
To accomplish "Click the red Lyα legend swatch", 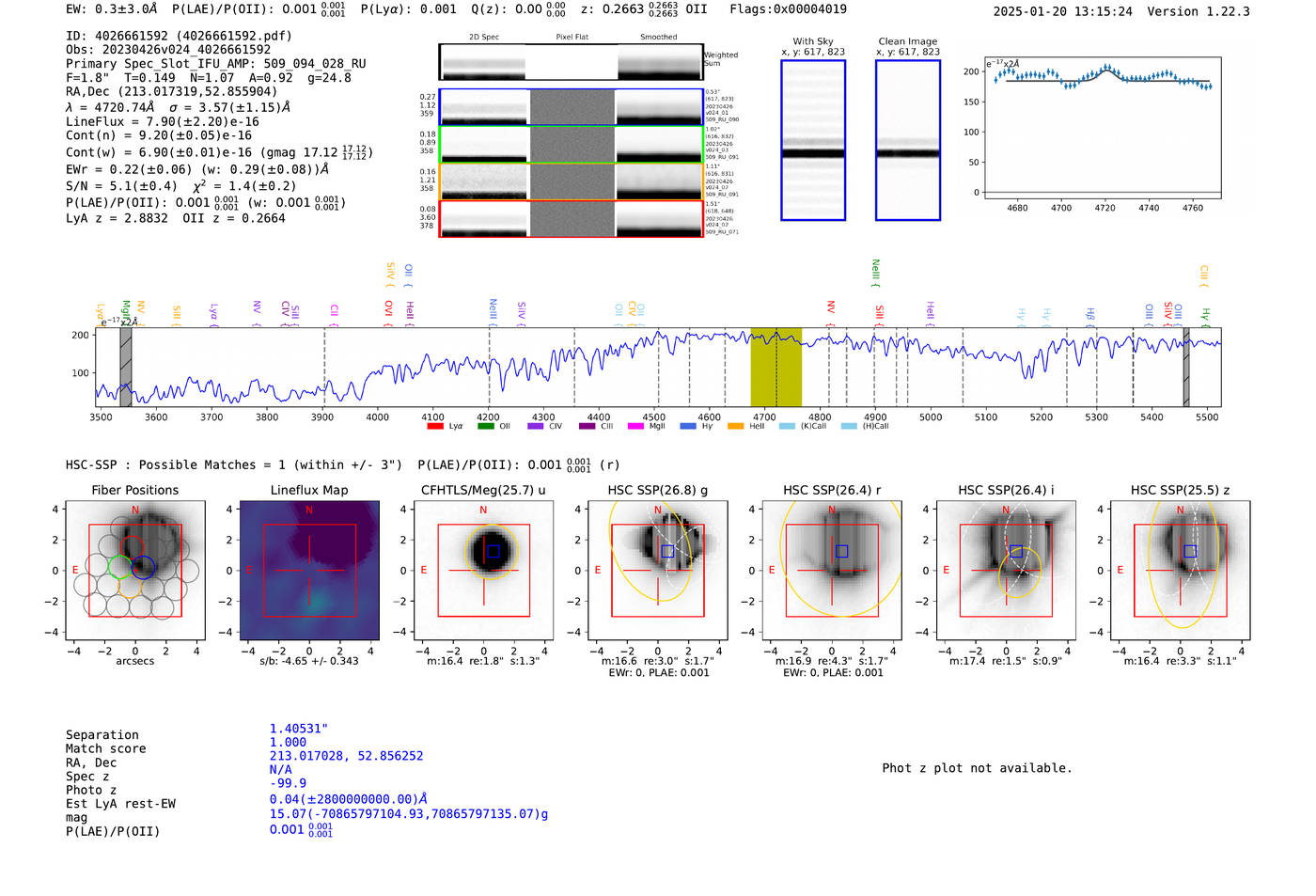I will coord(435,427).
